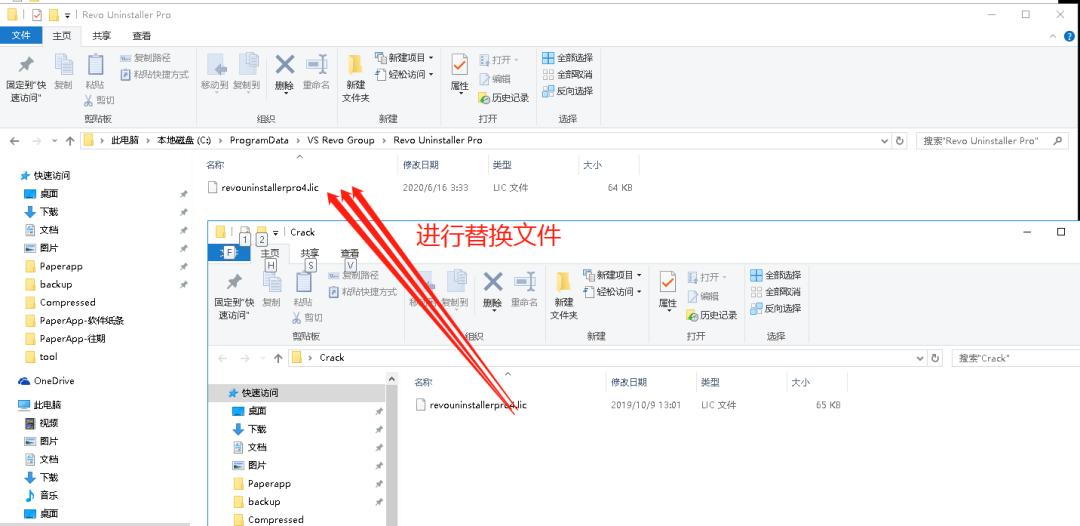Click Cut scissors in Revo Uninstaller Pro ribbon
This screenshot has width=1080, height=526.
pyautogui.click(x=99, y=101)
